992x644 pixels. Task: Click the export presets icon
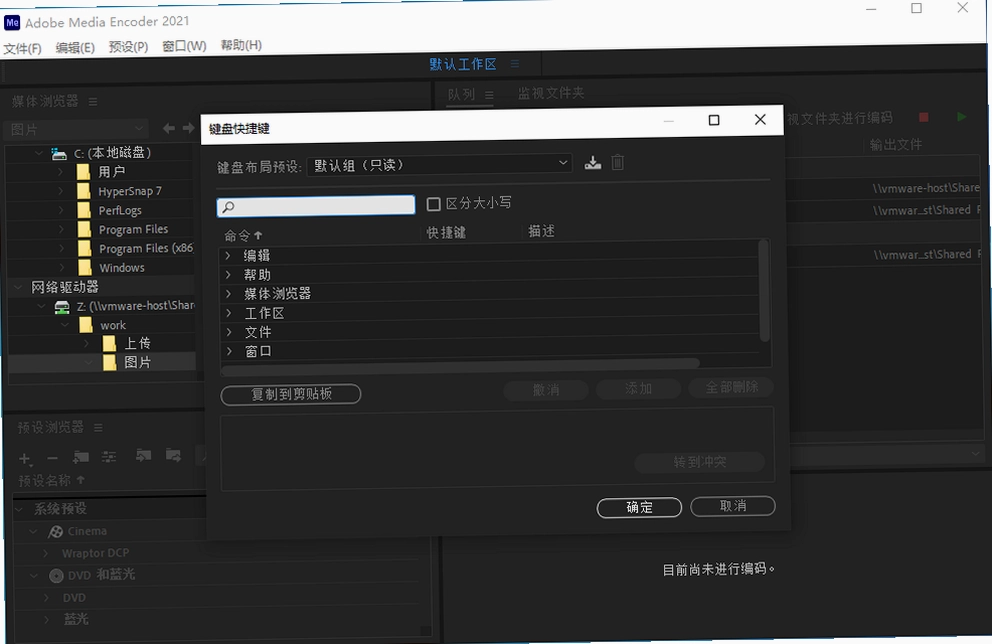point(173,455)
